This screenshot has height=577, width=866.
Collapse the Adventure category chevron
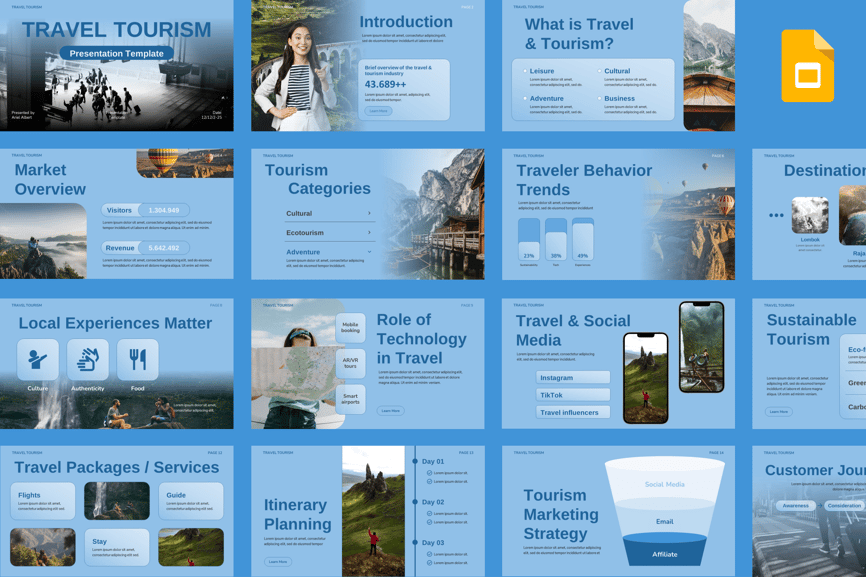(369, 252)
